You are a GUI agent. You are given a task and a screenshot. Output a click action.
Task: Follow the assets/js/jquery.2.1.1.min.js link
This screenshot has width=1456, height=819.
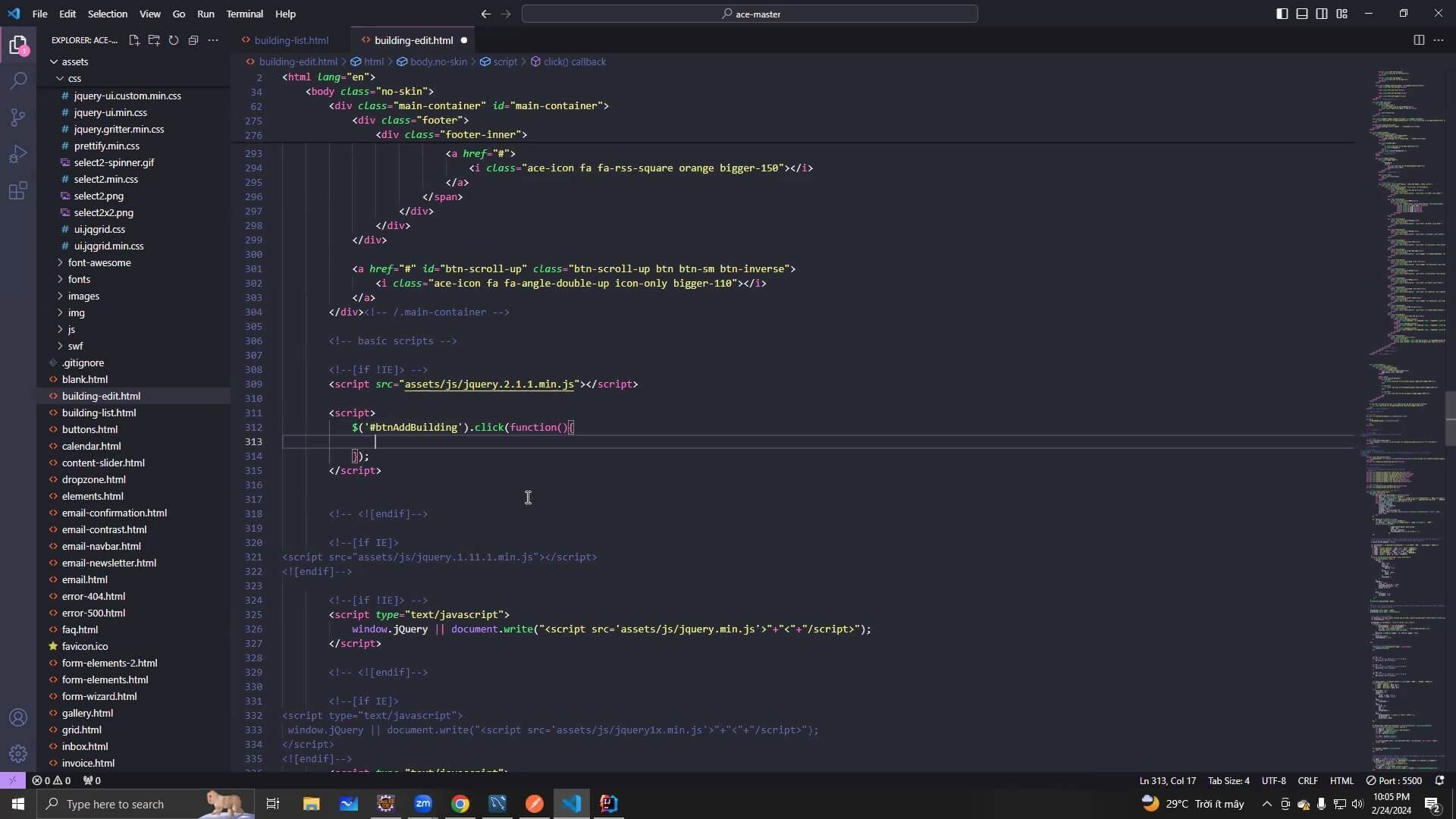489,384
